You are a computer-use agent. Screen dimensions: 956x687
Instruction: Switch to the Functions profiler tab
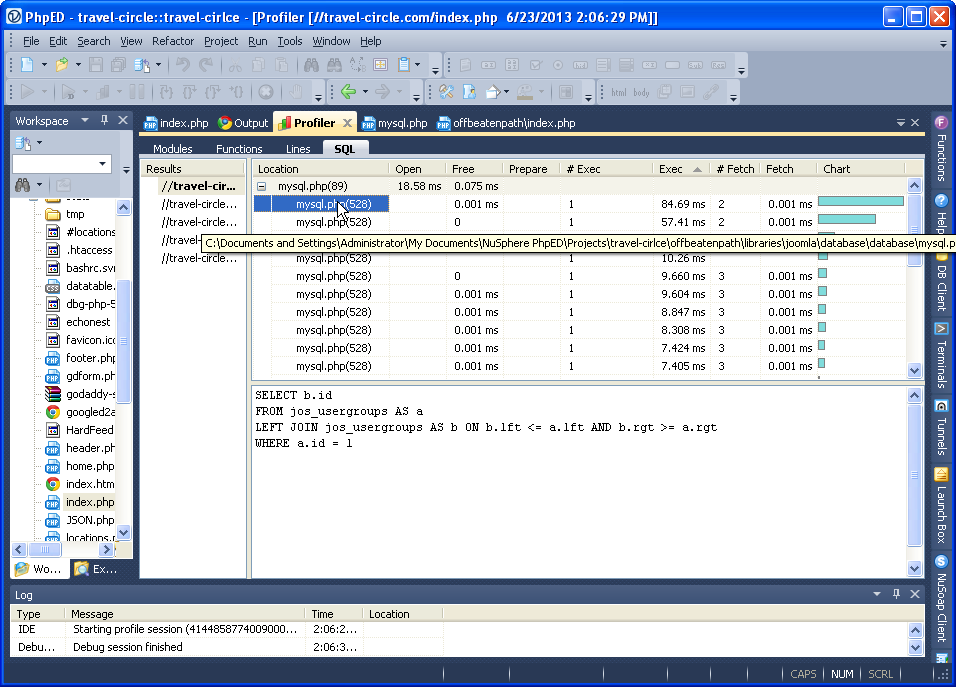coord(239,149)
